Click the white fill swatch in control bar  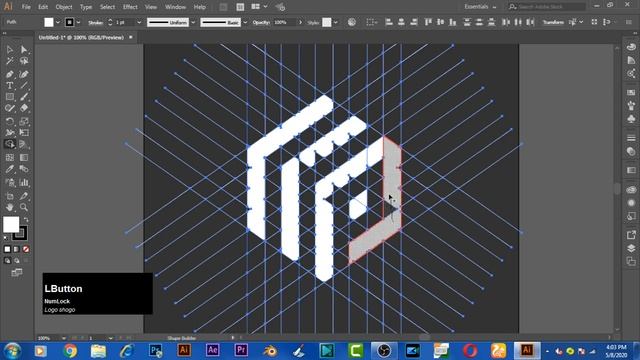pyautogui.click(x=49, y=22)
